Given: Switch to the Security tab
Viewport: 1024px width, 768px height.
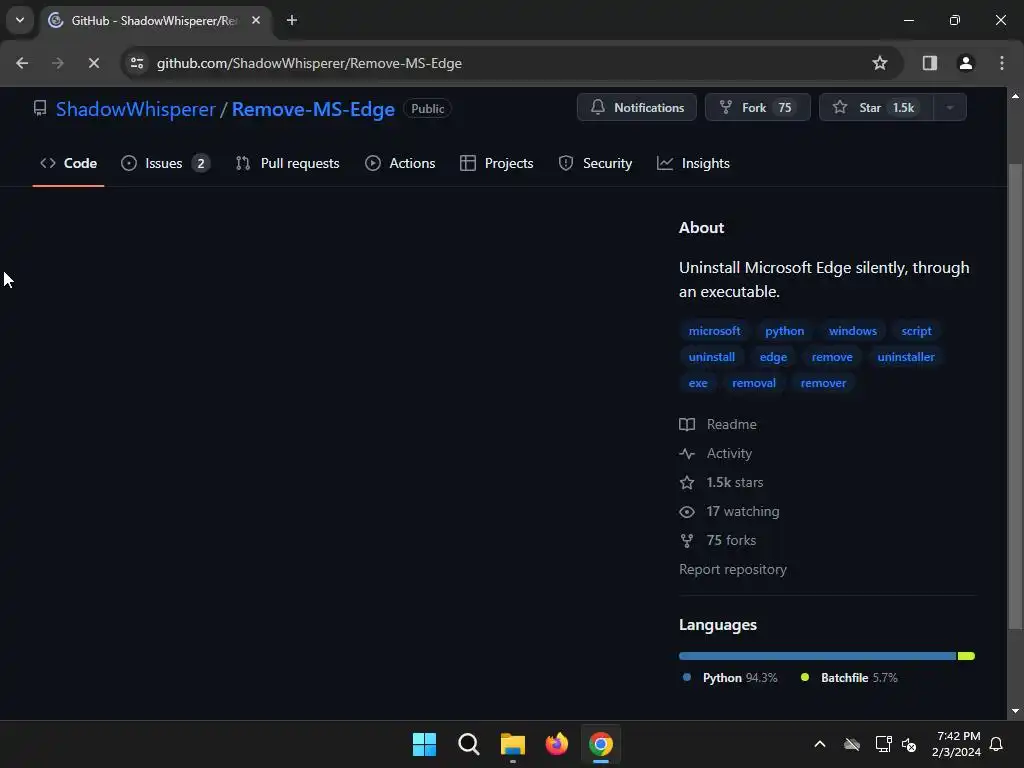Looking at the screenshot, I should click(595, 163).
